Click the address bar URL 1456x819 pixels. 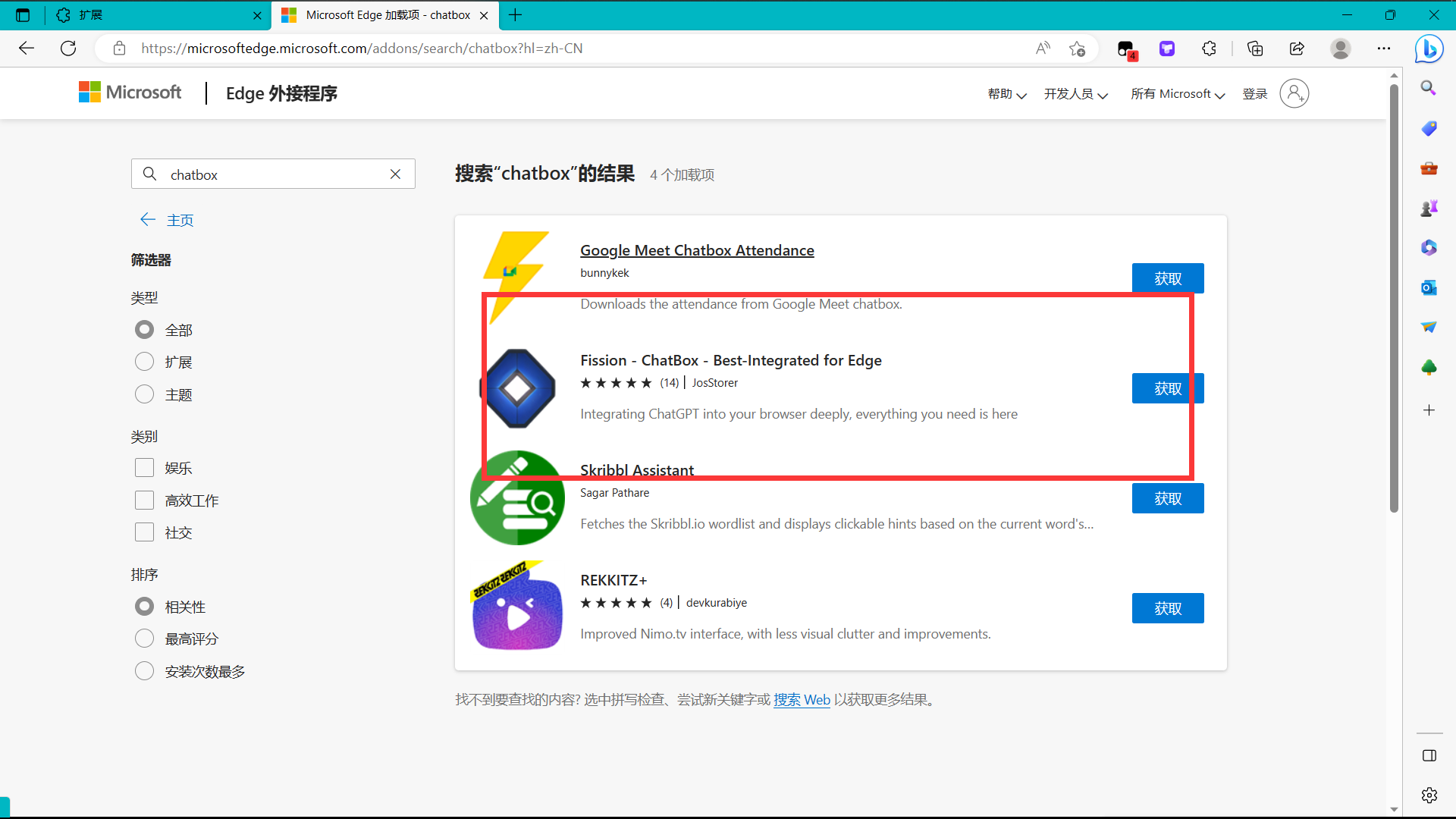click(362, 49)
